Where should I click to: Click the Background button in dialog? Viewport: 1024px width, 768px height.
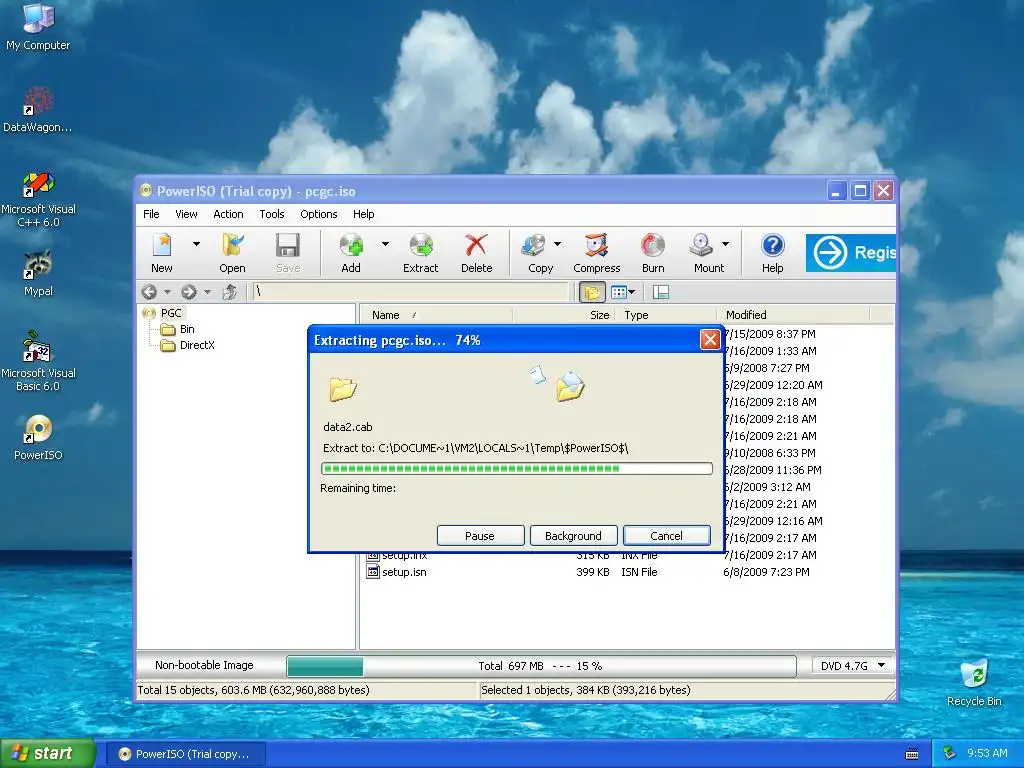tap(573, 536)
